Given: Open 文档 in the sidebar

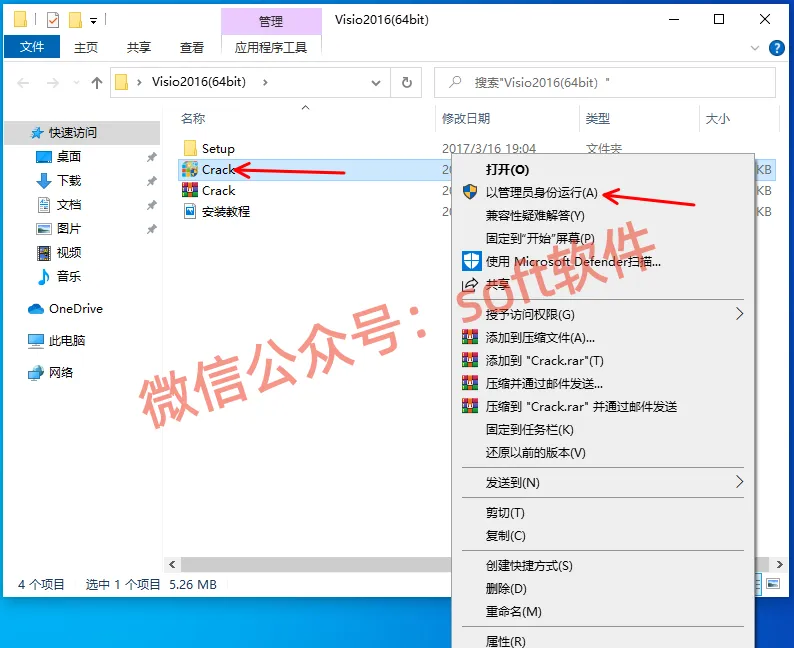Looking at the screenshot, I should (68, 205).
